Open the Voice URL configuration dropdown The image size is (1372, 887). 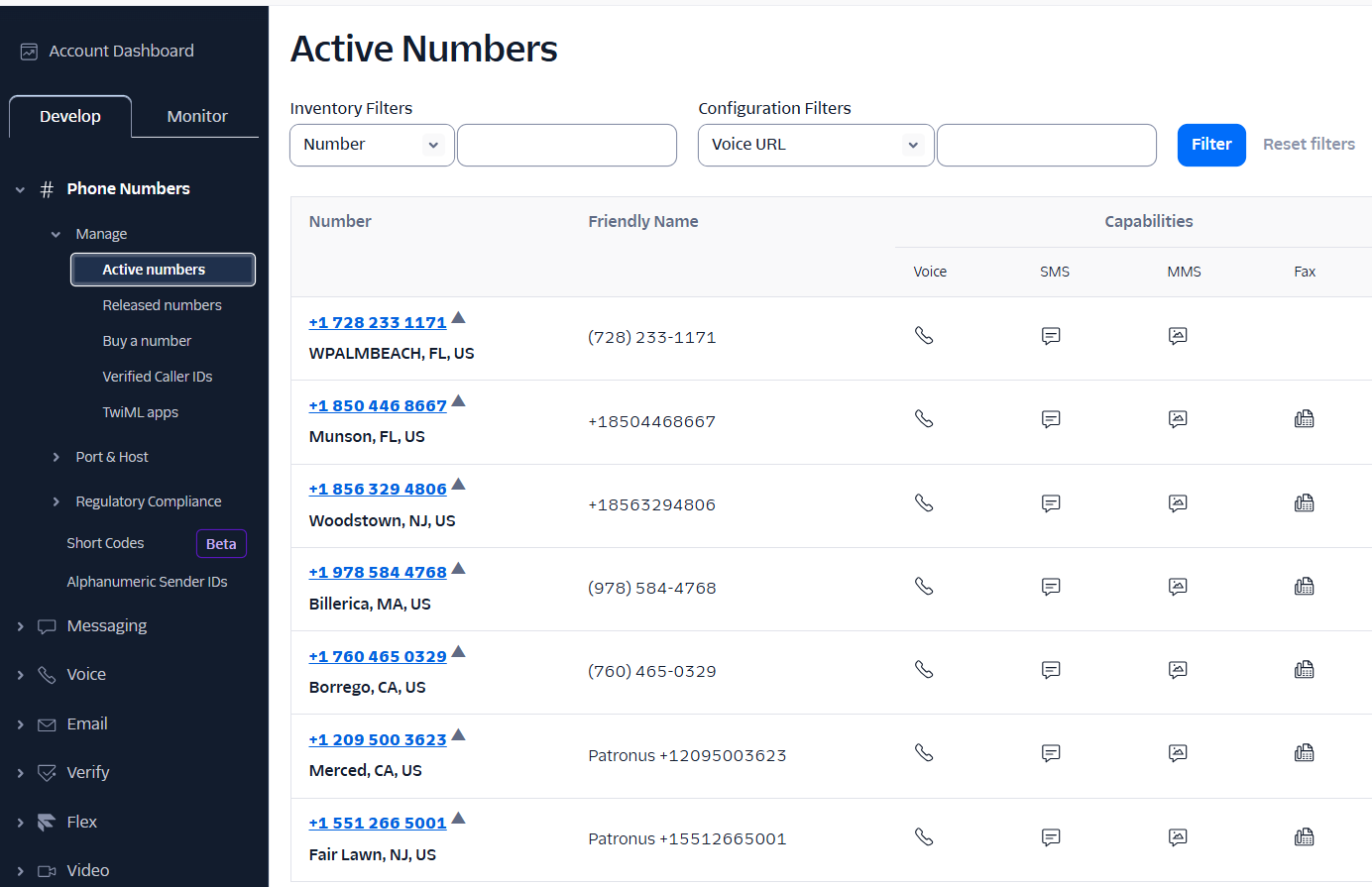click(815, 145)
